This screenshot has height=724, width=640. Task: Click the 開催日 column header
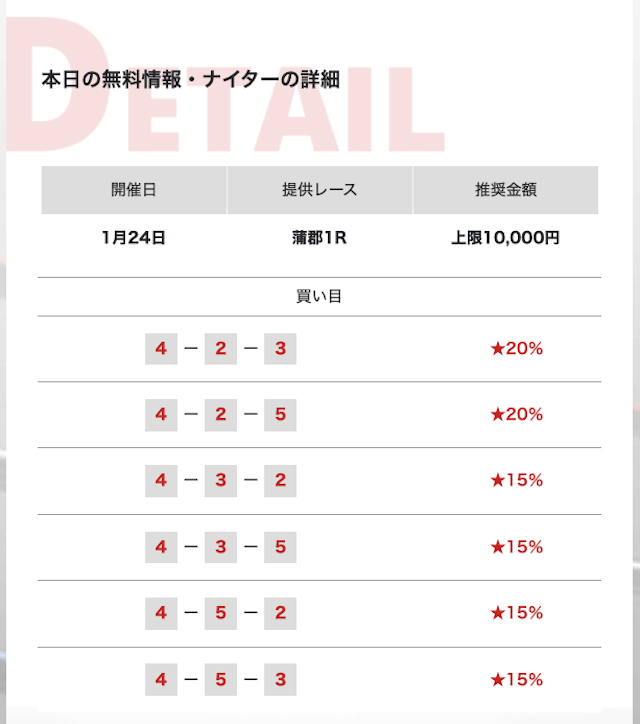134,190
